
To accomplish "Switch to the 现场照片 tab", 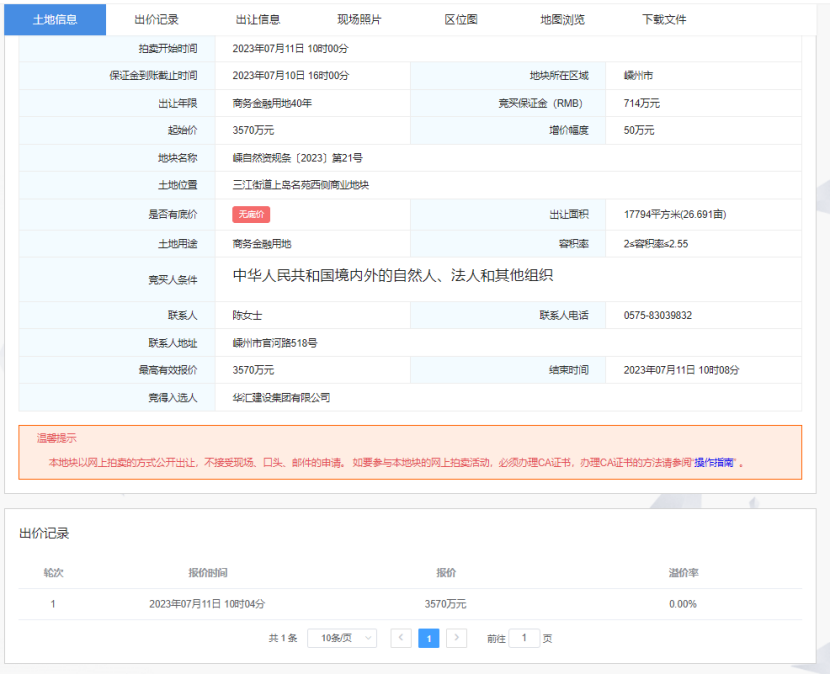I will click(359, 19).
